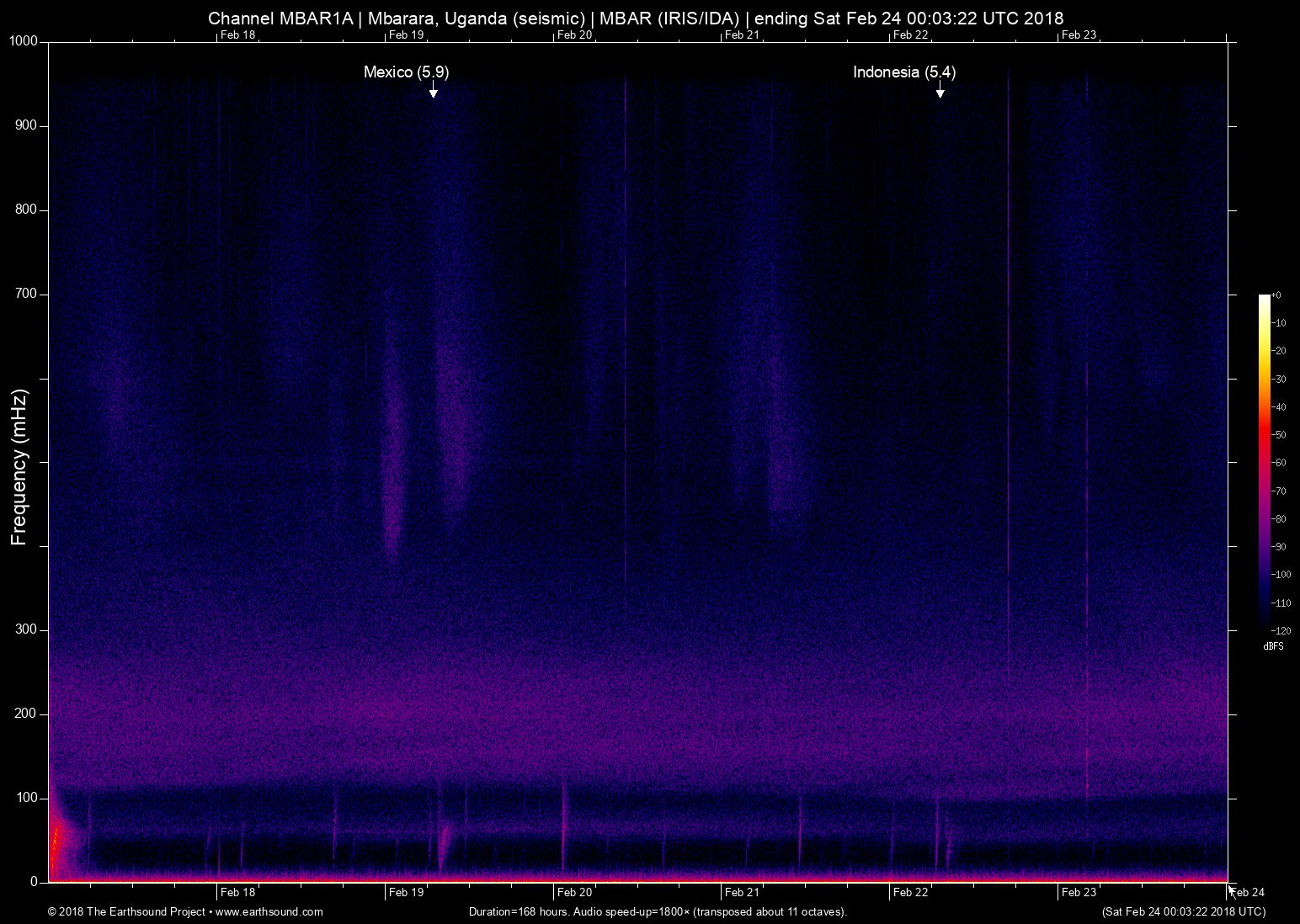Click the arrow marker below Mexico (5.9)
This screenshot has height=924, width=1300.
tap(433, 92)
